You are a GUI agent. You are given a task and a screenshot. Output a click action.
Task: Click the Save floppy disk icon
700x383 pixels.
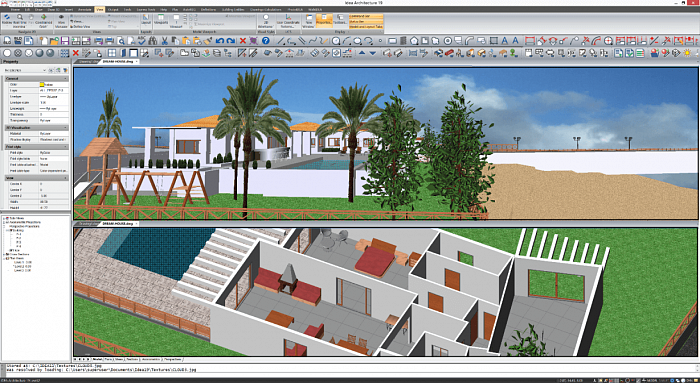65,41
